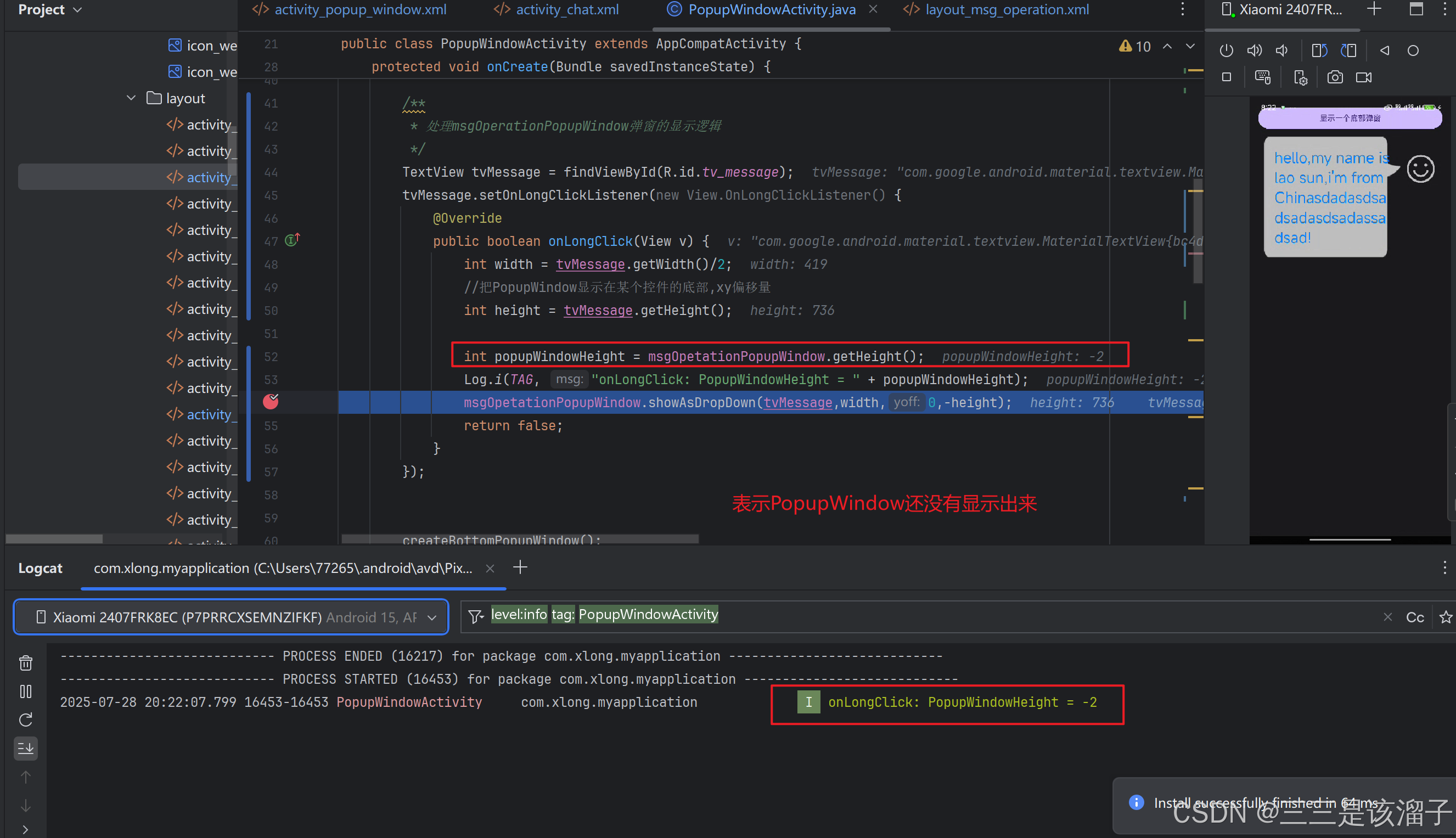Jump to previous Logcat occurrence arrow
Image resolution: width=1456 pixels, height=838 pixels.
[26, 777]
